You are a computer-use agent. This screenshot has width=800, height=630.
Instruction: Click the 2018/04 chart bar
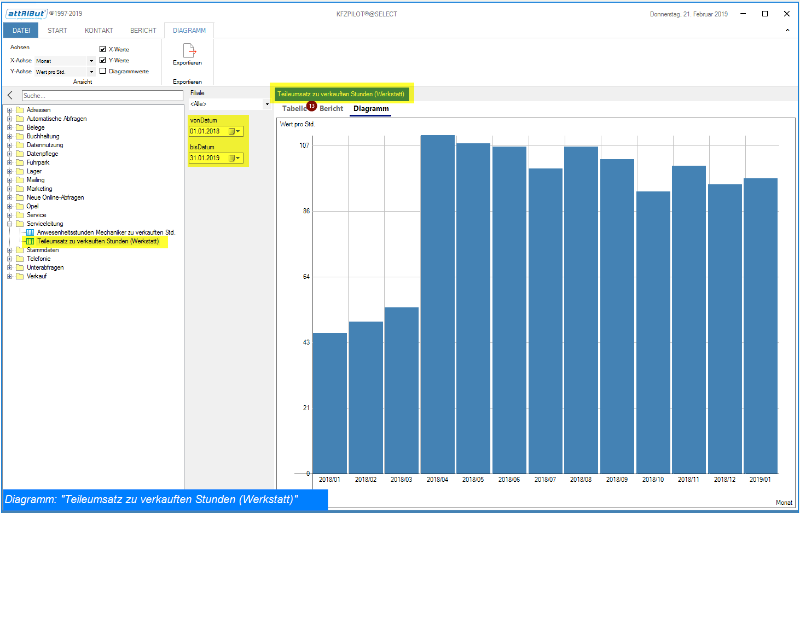coord(438,300)
